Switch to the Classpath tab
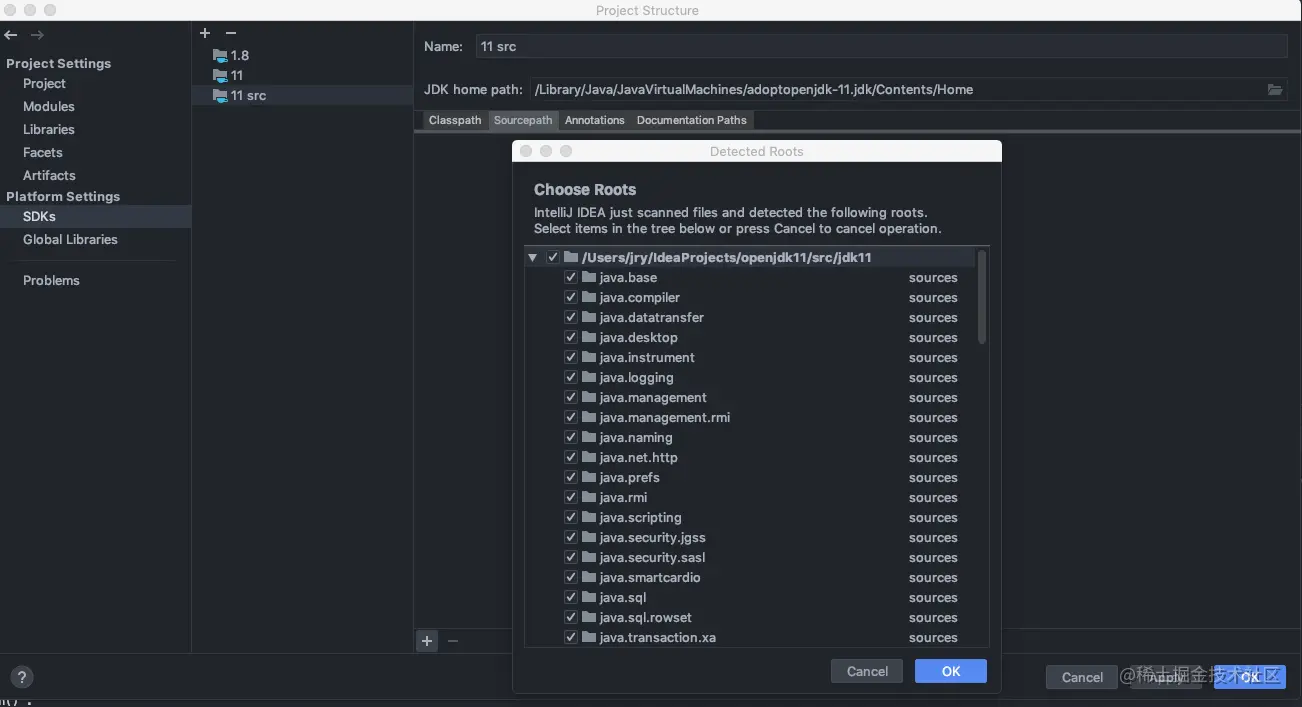The width and height of the screenshot is (1302, 707). tap(455, 120)
